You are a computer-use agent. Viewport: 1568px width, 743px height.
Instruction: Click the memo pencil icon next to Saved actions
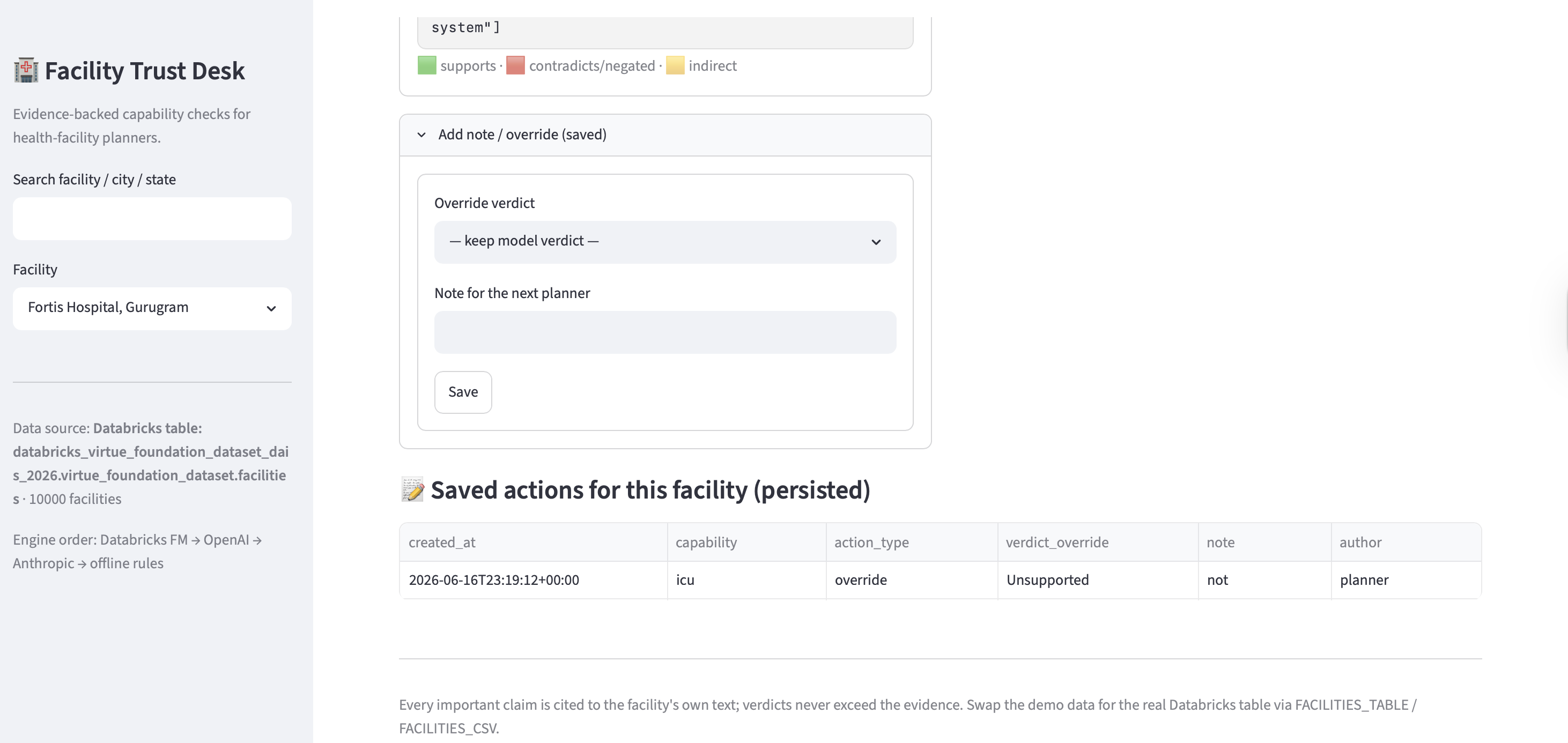coord(412,490)
